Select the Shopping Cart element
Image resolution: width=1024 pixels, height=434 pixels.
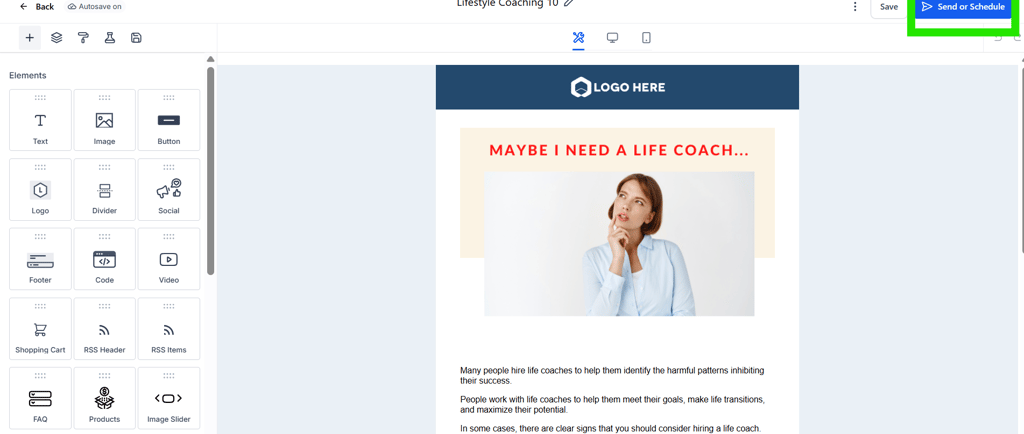pyautogui.click(x=40, y=328)
